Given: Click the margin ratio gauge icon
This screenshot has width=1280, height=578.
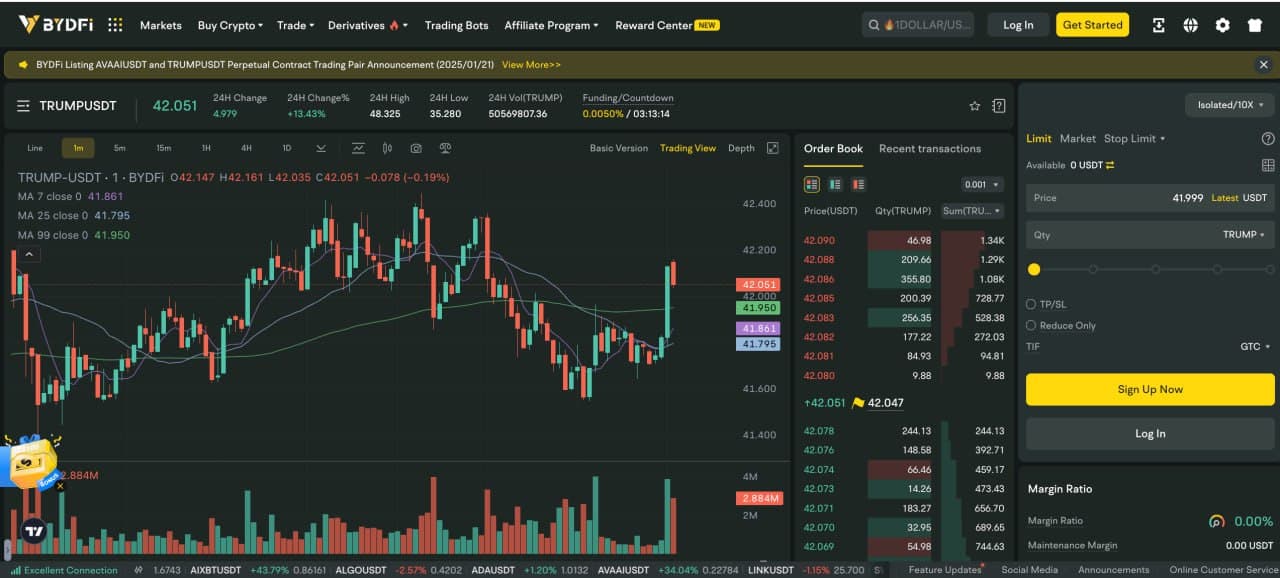Looking at the screenshot, I should point(1216,521).
